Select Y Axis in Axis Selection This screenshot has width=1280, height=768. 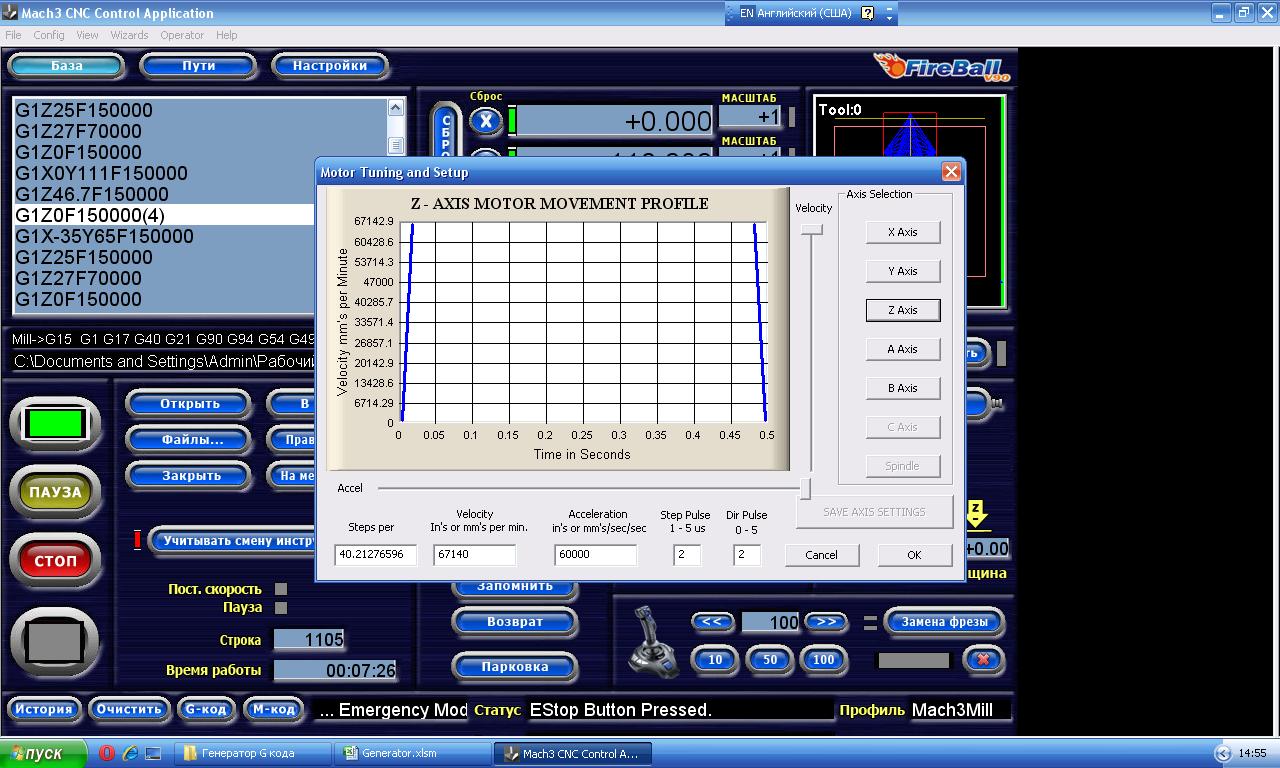[903, 271]
